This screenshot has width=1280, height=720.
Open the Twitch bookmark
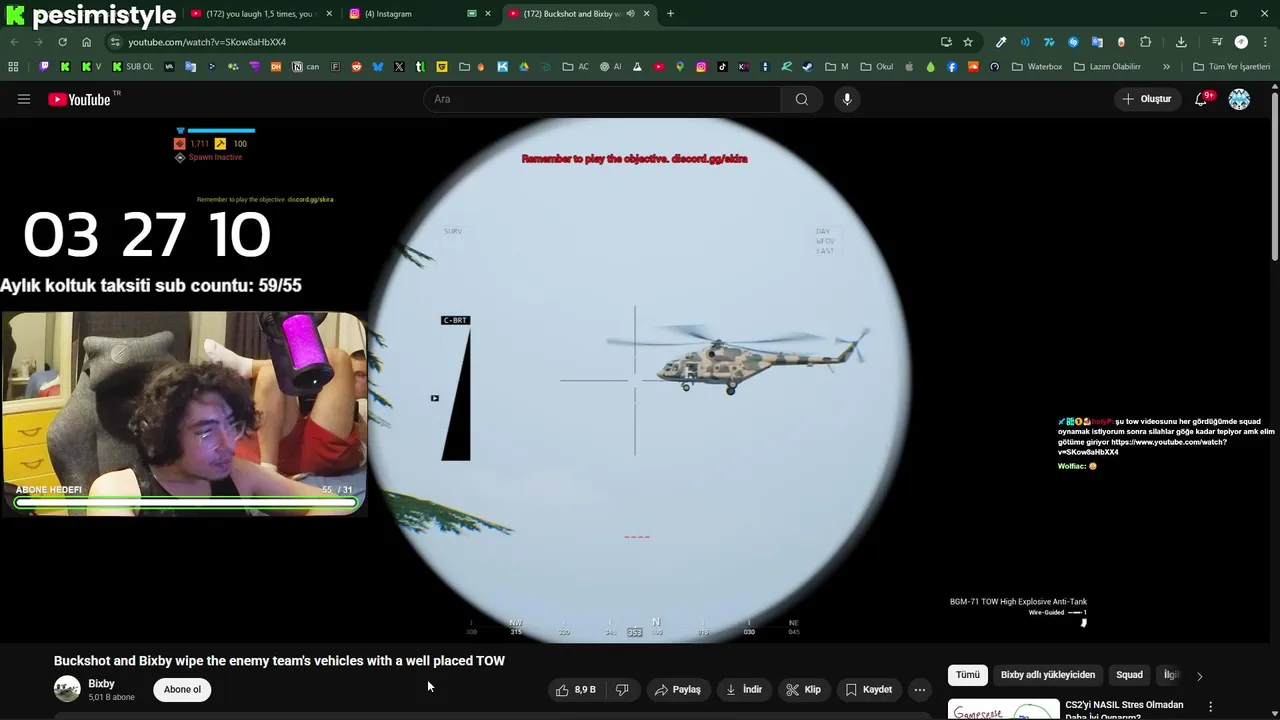pyautogui.click(x=44, y=67)
